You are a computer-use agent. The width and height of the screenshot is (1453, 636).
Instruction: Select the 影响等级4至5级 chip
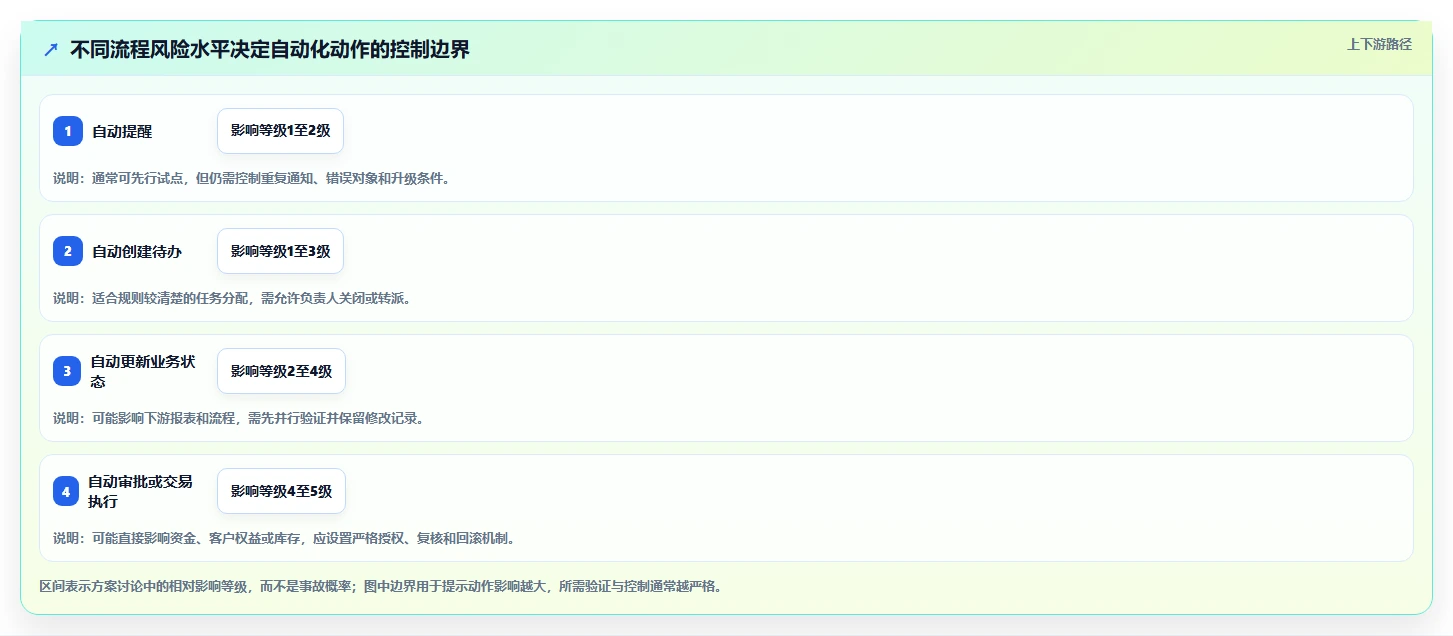281,491
